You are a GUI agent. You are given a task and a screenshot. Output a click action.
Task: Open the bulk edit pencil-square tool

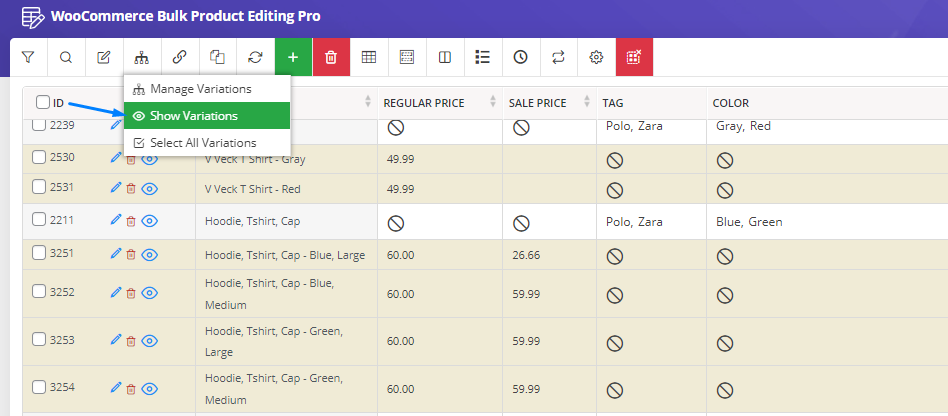(x=104, y=57)
